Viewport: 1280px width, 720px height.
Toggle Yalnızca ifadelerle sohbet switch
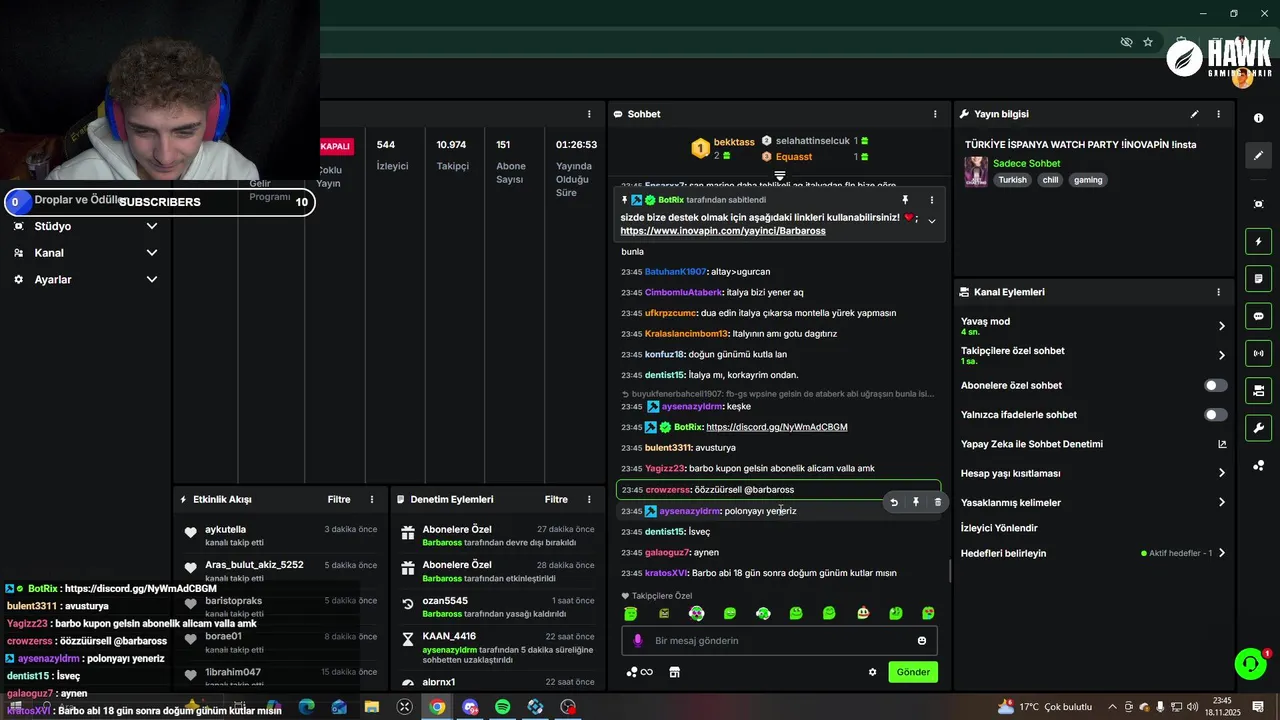pyautogui.click(x=1215, y=414)
